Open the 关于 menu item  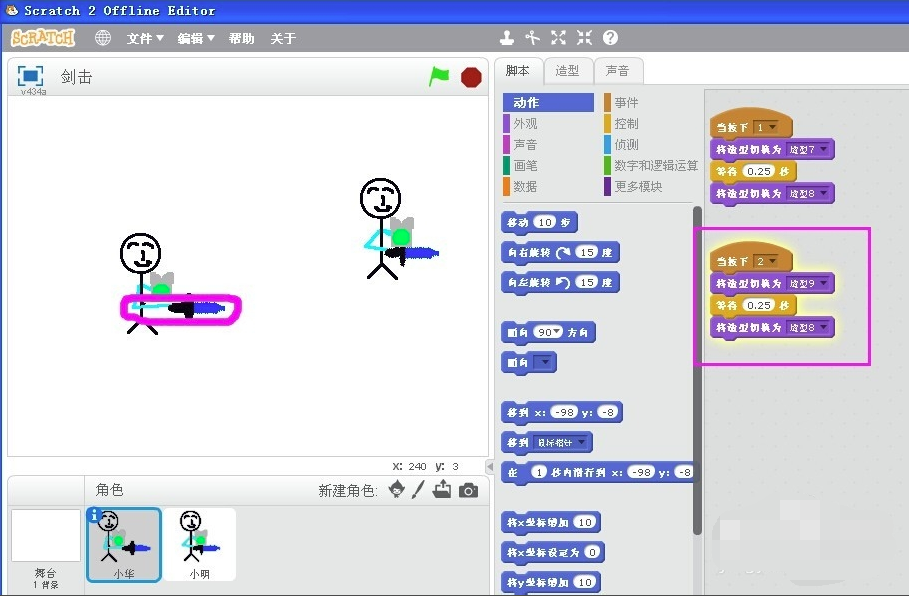(x=283, y=38)
